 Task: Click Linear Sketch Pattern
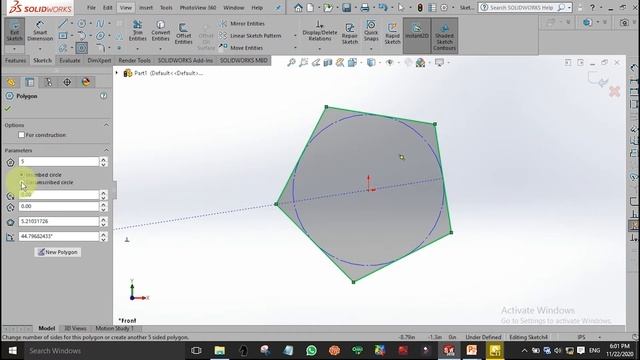pos(250,36)
